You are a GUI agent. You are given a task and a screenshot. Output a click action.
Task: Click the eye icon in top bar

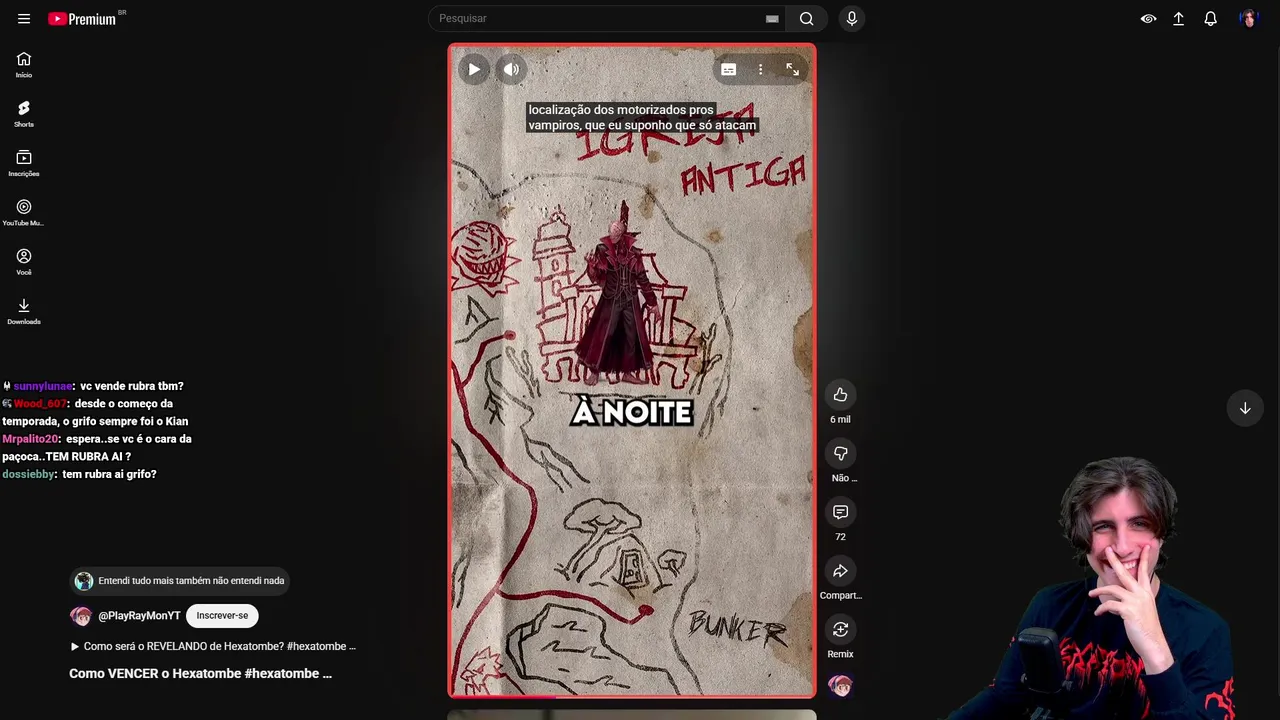[x=1148, y=18]
